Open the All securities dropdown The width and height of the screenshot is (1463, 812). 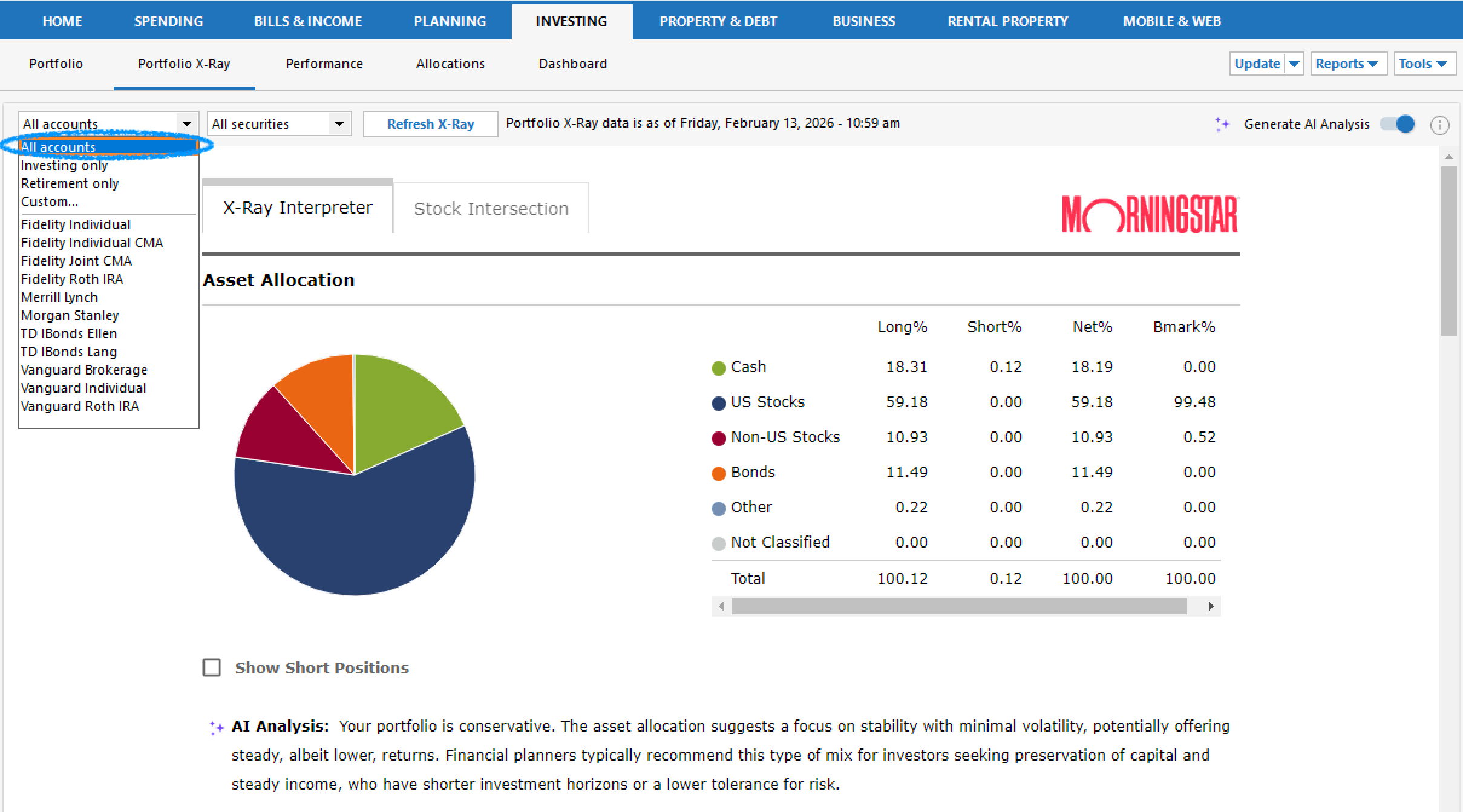tap(279, 124)
